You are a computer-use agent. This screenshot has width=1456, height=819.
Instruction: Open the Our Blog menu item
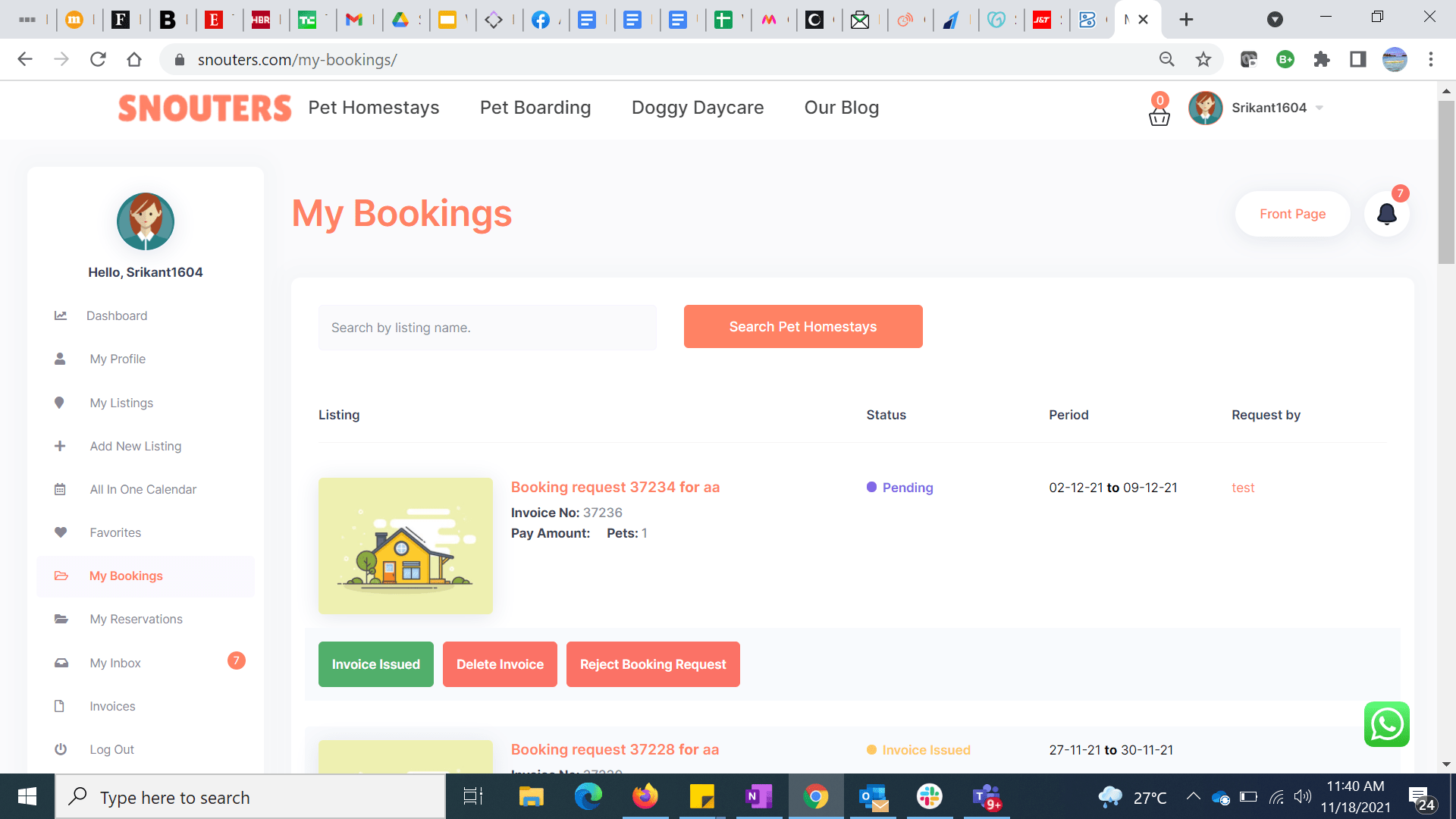(842, 108)
